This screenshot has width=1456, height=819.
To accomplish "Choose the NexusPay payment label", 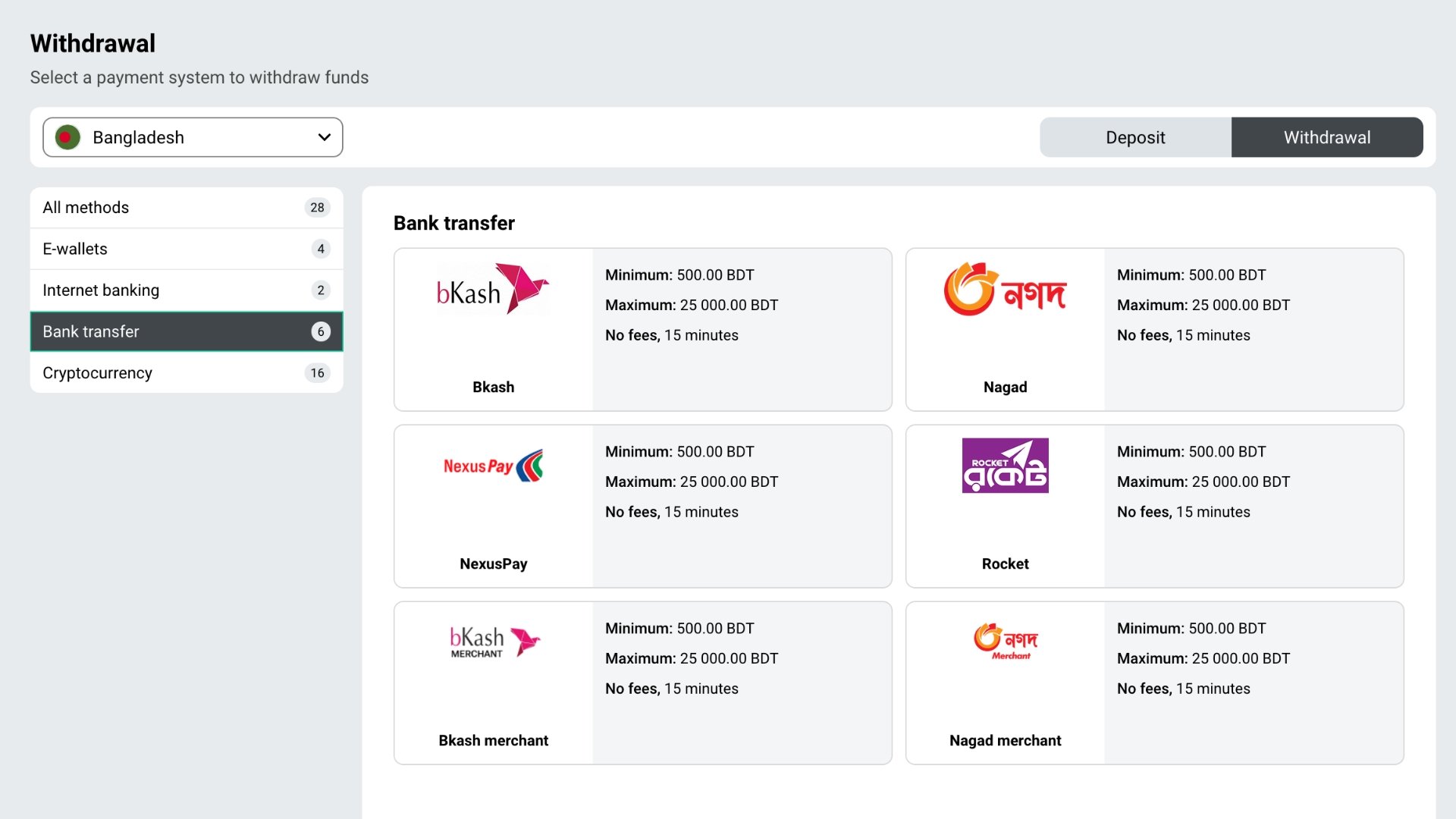I will click(494, 564).
